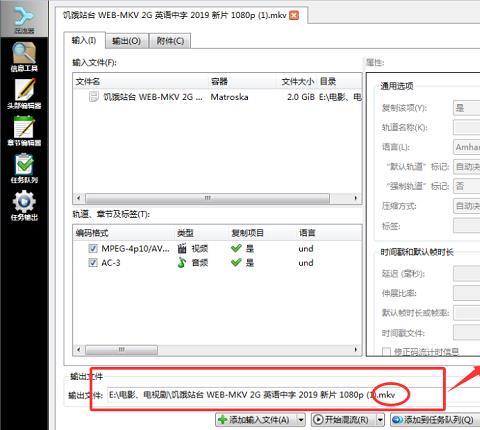Click the 轨道名称(K) input field
This screenshot has height=430, width=480.
(467, 127)
